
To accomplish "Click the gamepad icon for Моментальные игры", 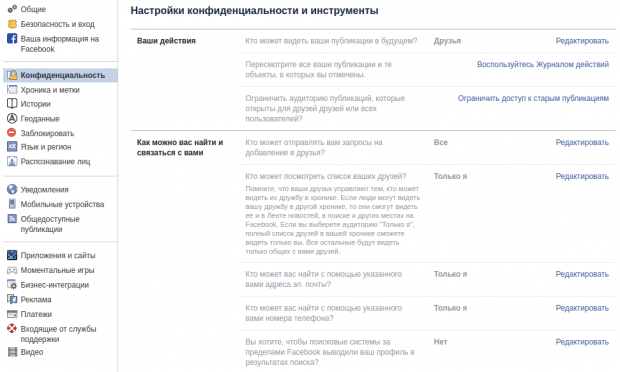I will (x=12, y=270).
